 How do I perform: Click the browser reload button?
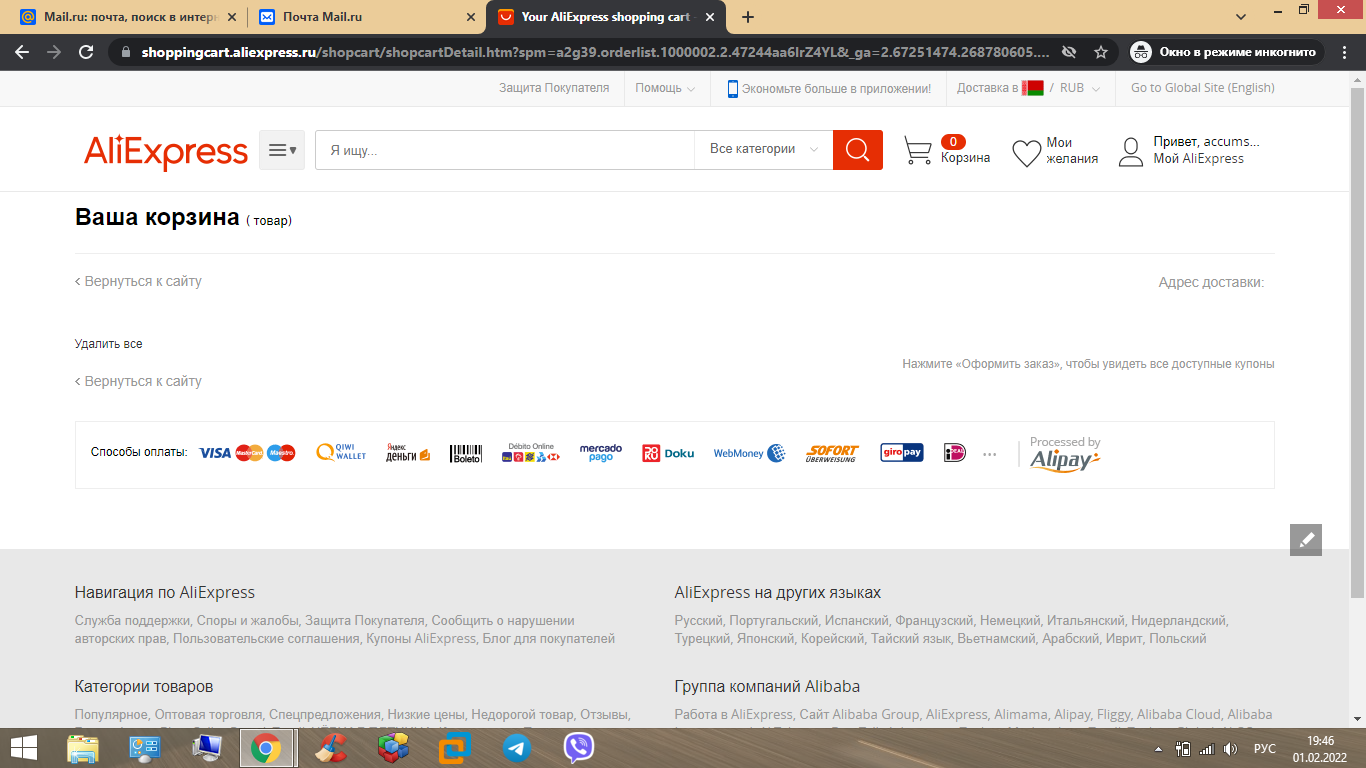[86, 52]
